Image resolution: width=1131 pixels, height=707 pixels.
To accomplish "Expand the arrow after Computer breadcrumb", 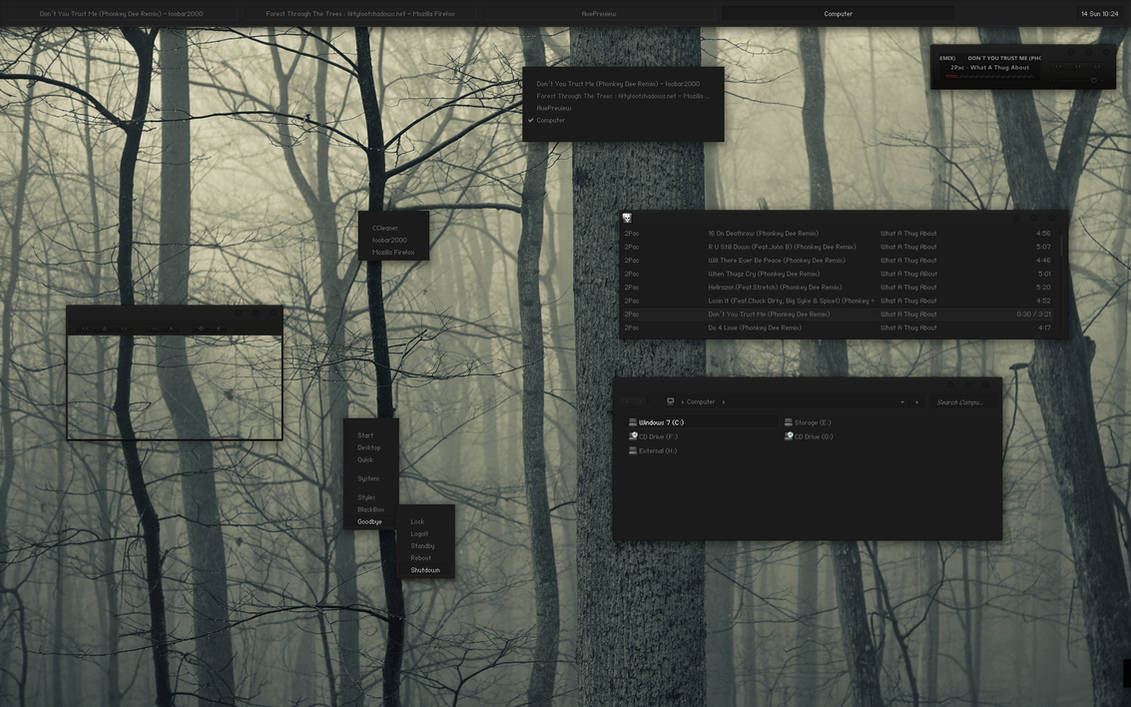I will point(723,402).
